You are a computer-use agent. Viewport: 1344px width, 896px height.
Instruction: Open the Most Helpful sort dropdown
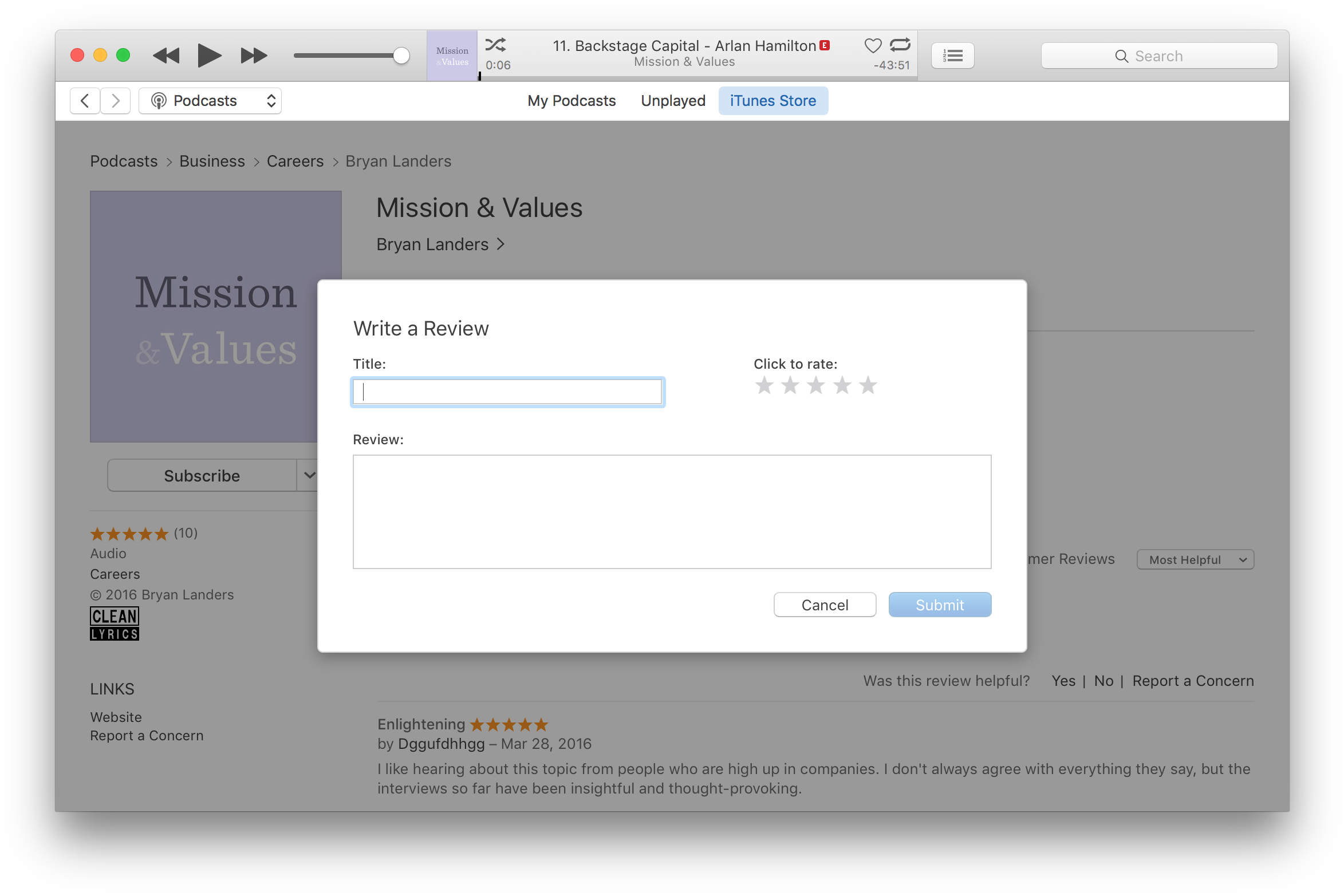pos(1196,560)
